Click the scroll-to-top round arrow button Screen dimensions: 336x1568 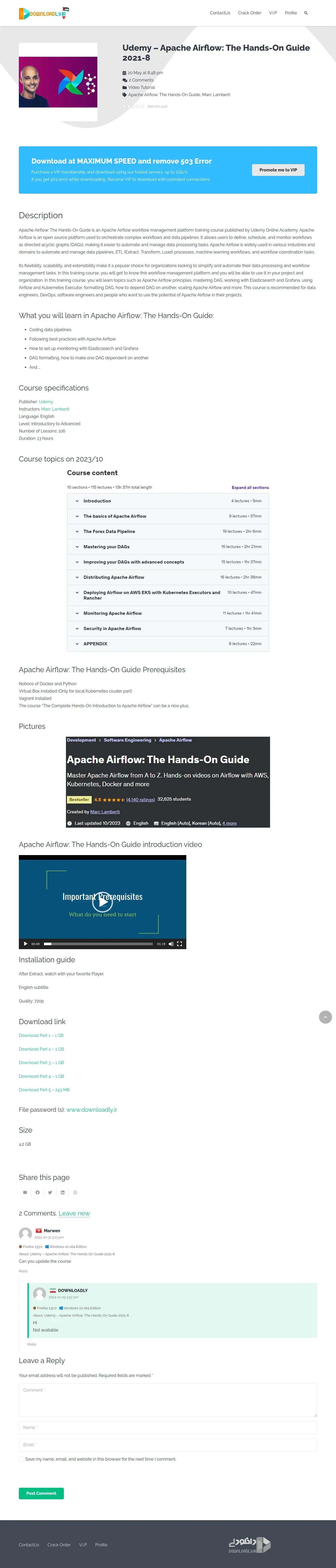(x=326, y=1017)
